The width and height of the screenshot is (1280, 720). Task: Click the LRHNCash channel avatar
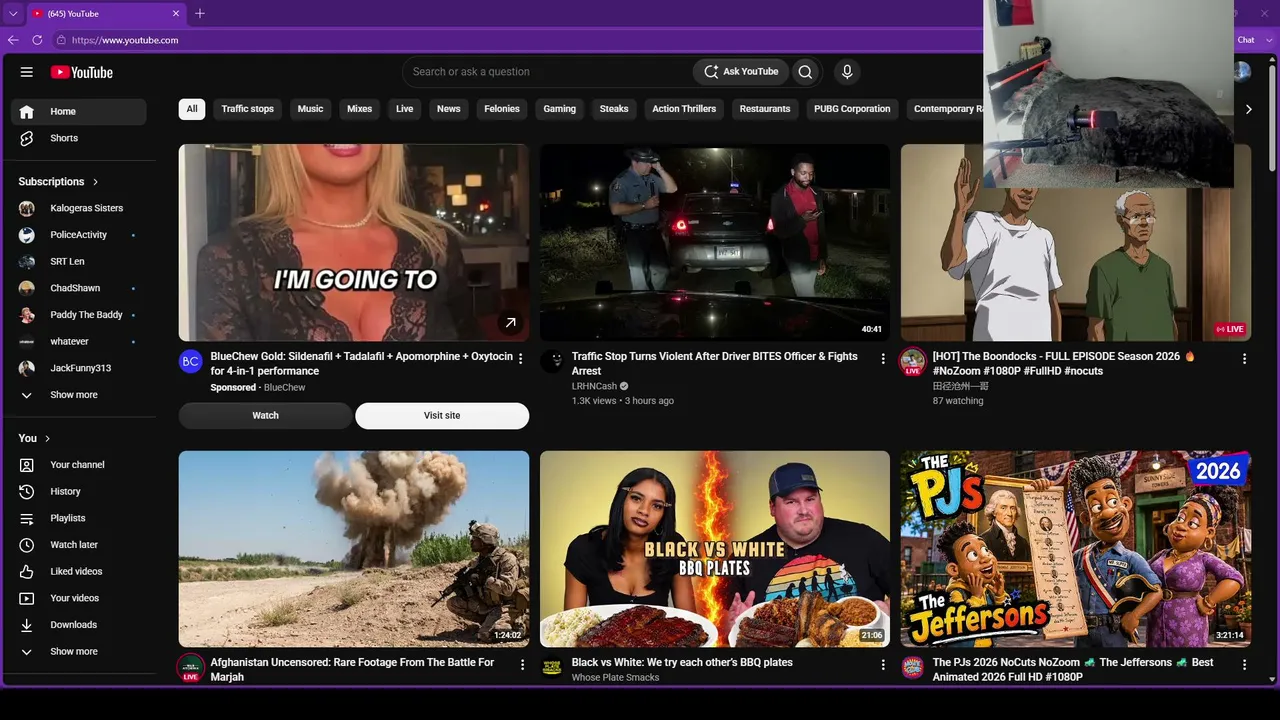pyautogui.click(x=552, y=361)
